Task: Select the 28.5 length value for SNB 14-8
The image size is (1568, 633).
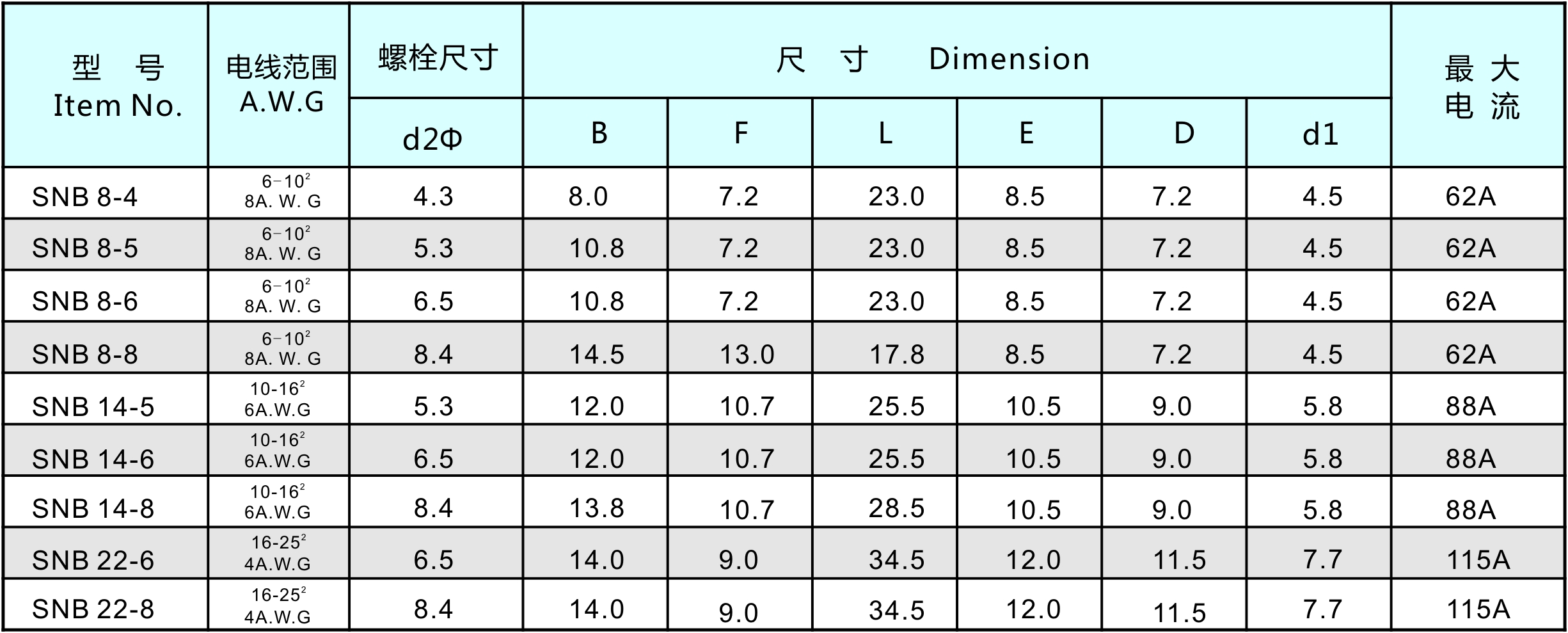Action: [896, 508]
